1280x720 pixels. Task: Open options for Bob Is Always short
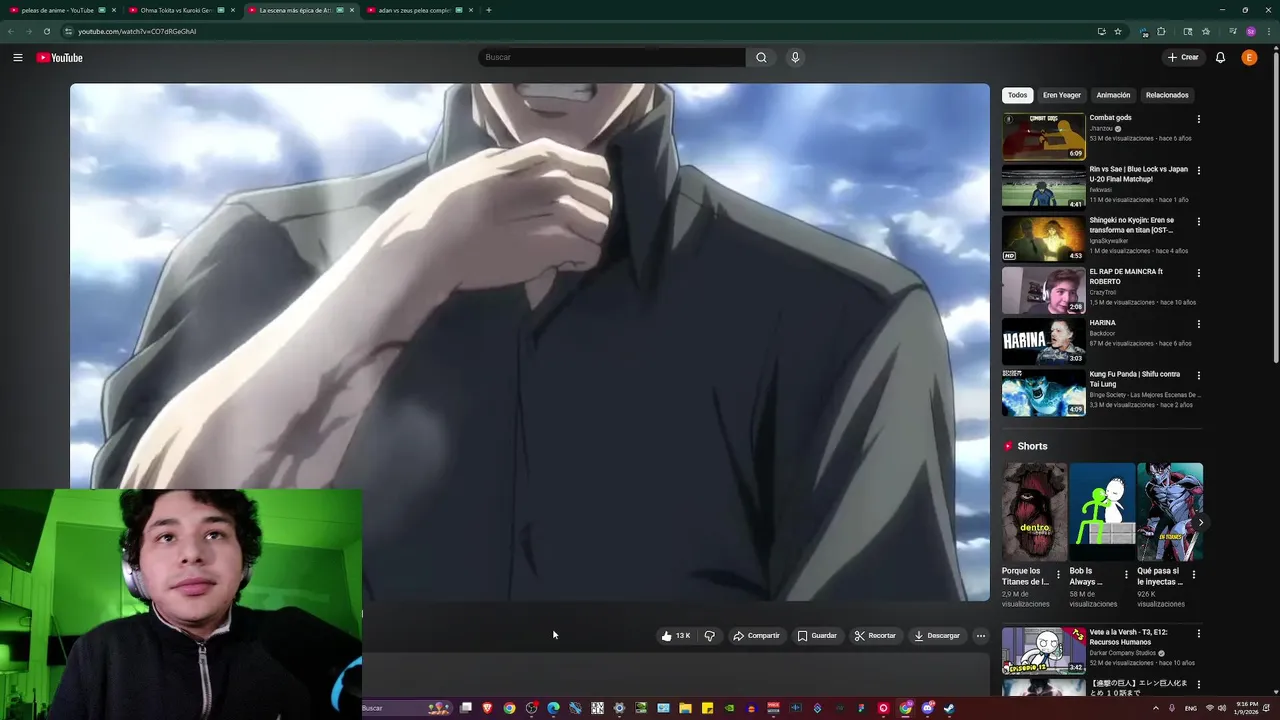click(1126, 575)
